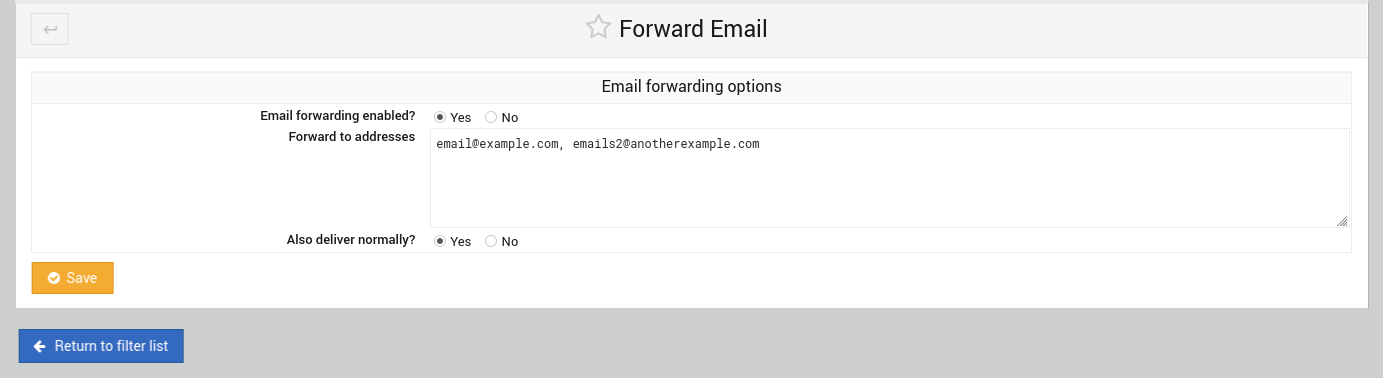Viewport: 1383px width, 378px height.
Task: Click the Also deliver normally? label
Action: (x=351, y=240)
